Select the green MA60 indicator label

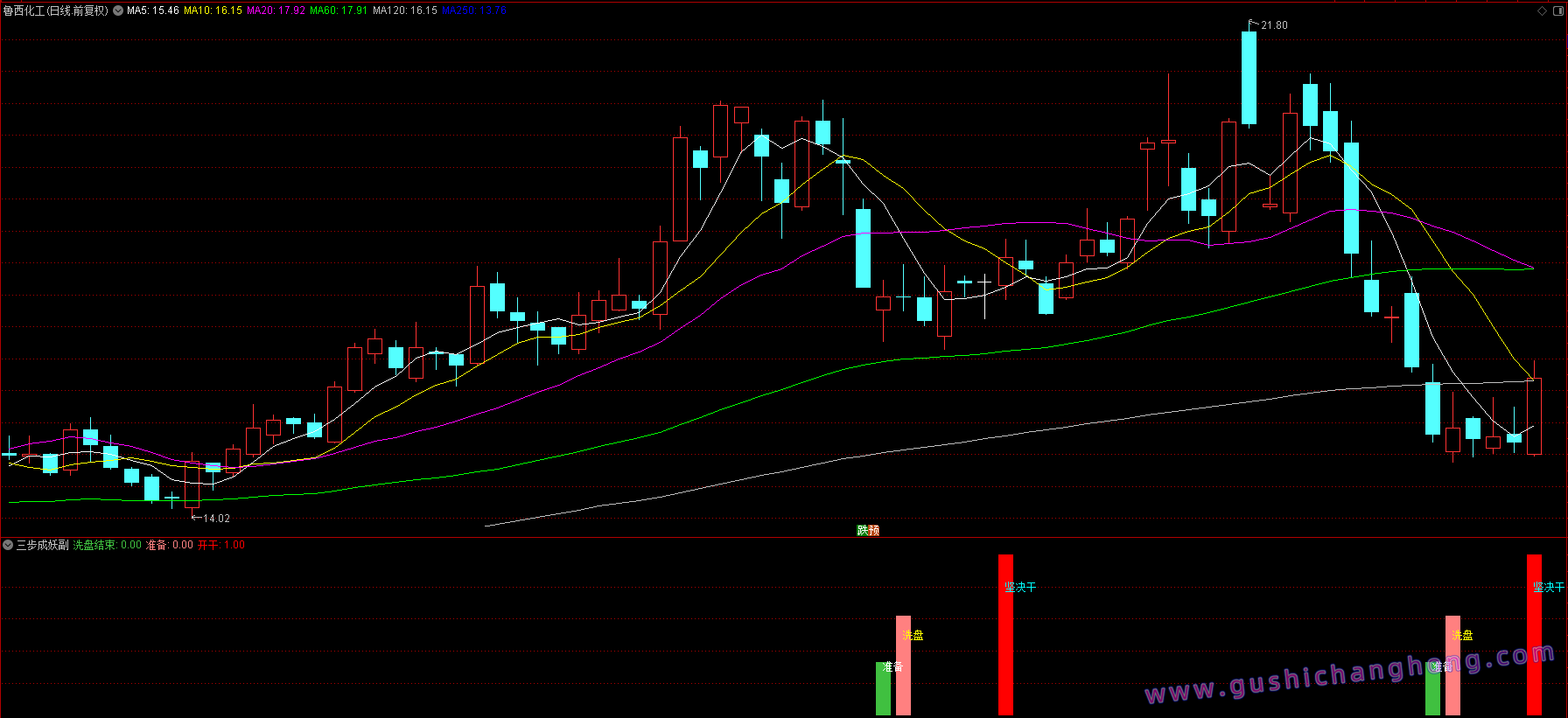pos(339,10)
